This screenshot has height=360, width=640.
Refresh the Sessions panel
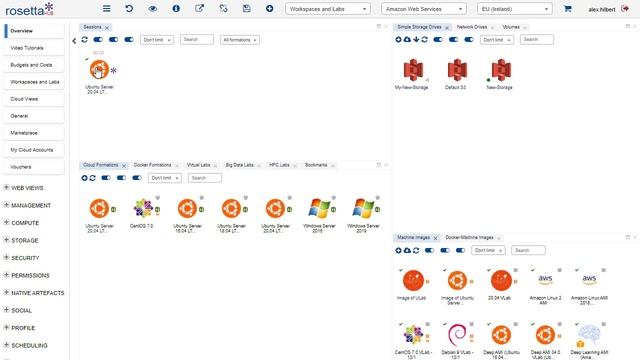pos(84,40)
